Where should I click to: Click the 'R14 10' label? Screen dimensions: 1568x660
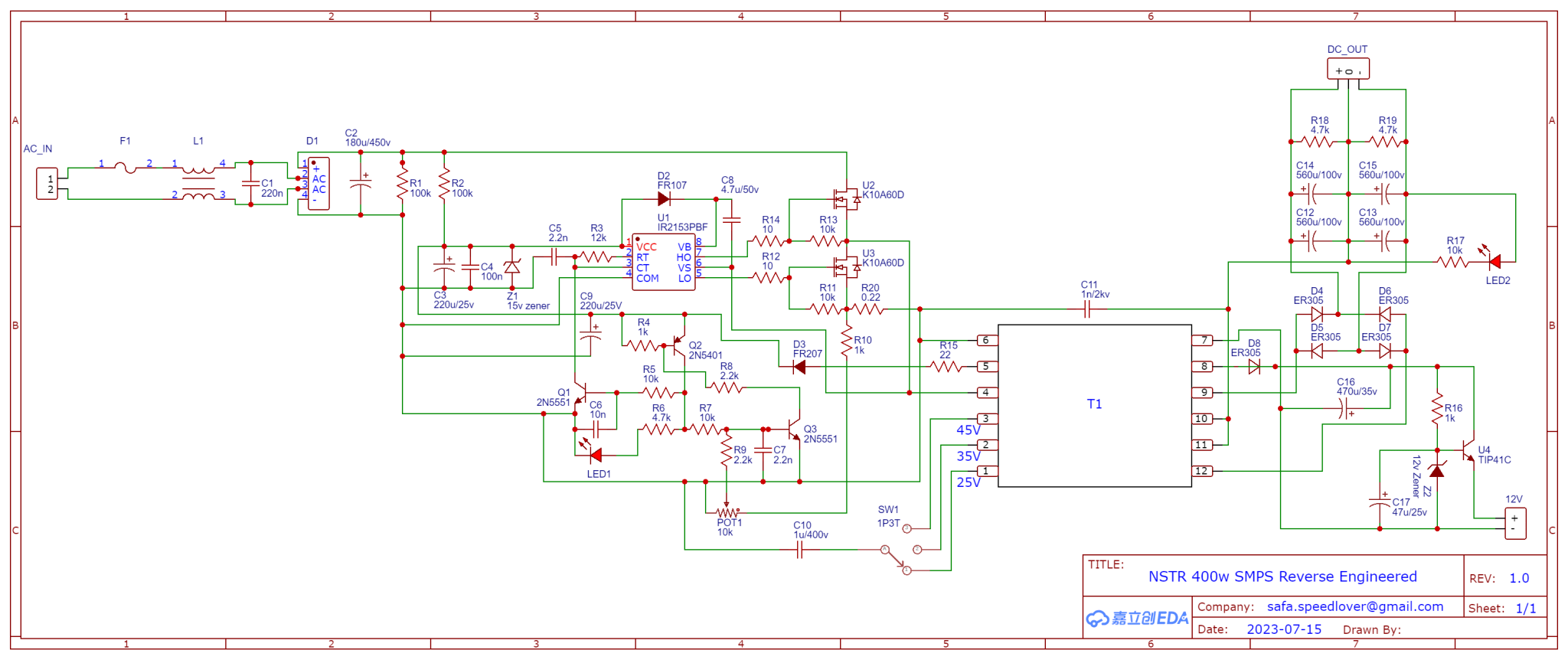pos(770,224)
